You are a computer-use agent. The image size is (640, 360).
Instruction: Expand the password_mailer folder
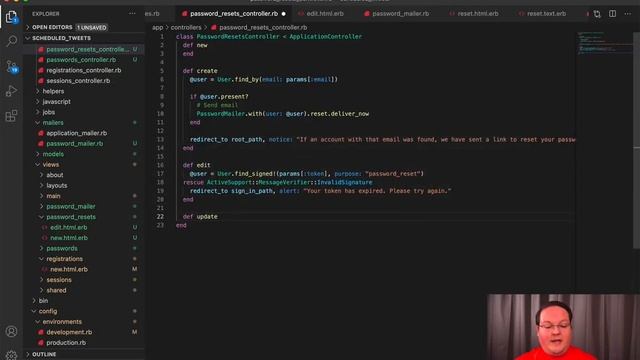point(71,207)
